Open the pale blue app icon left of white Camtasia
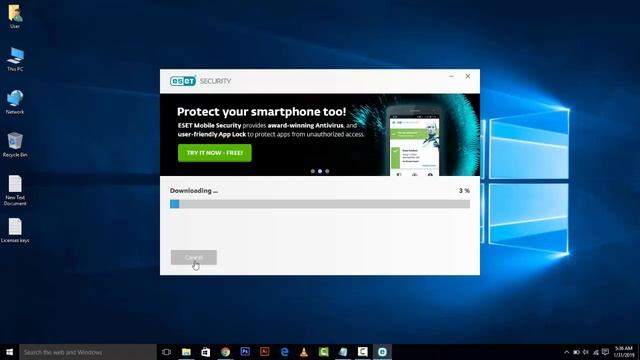 pos(343,352)
